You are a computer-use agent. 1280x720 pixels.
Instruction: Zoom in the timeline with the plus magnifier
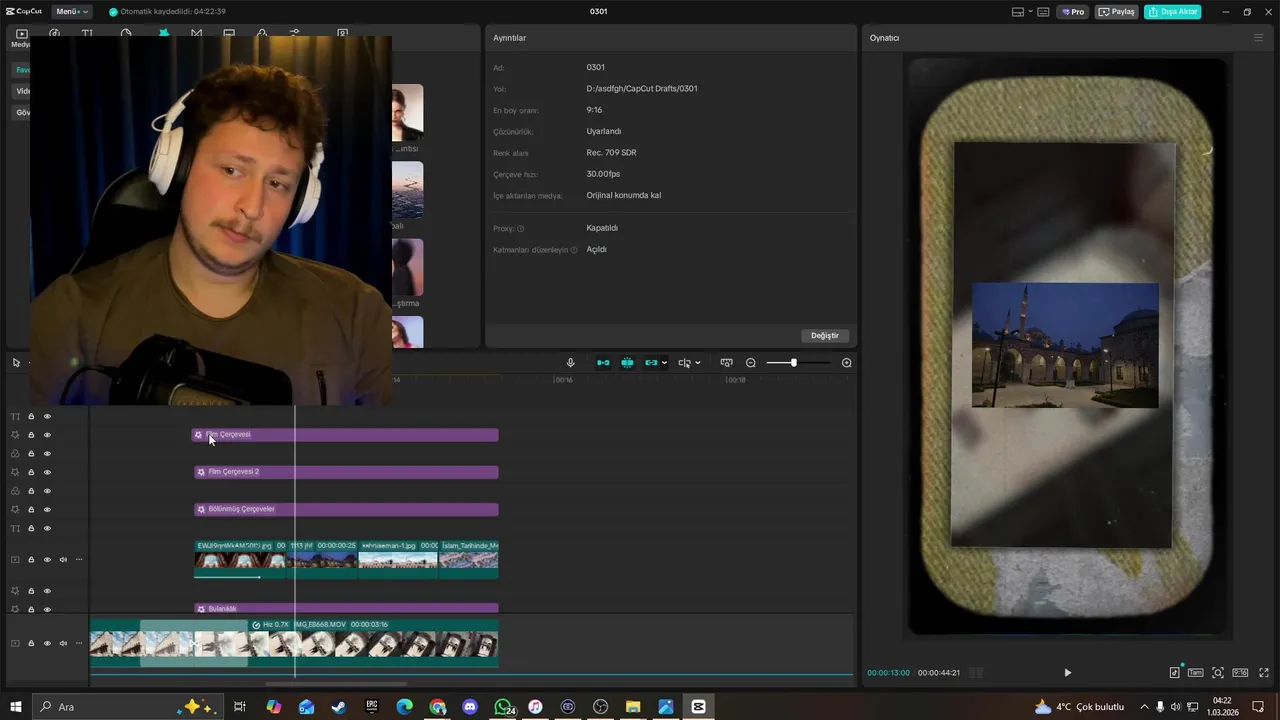[847, 363]
